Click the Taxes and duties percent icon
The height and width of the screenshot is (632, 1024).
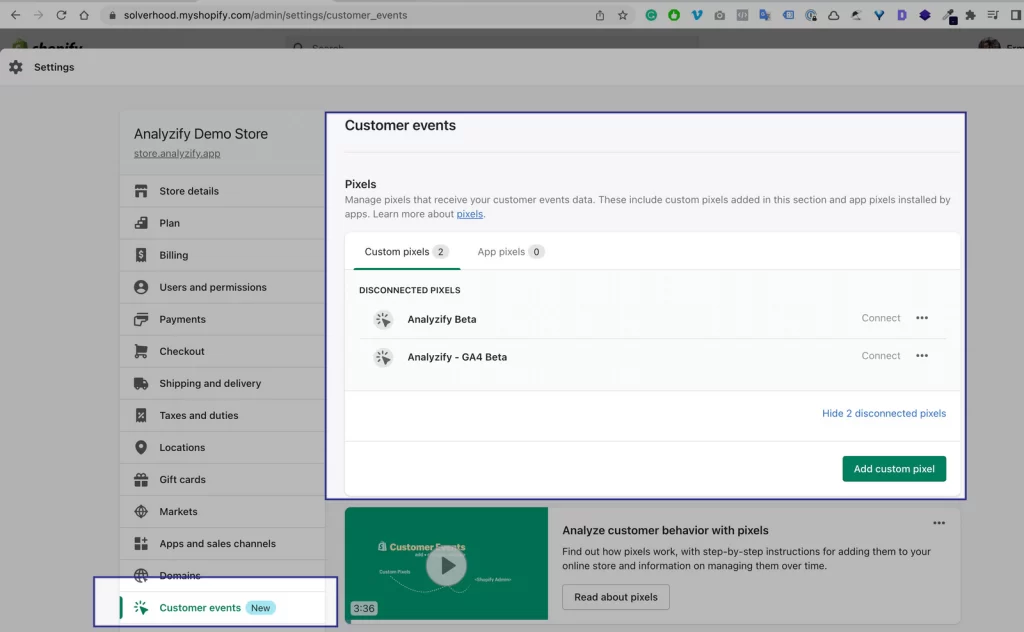point(140,415)
